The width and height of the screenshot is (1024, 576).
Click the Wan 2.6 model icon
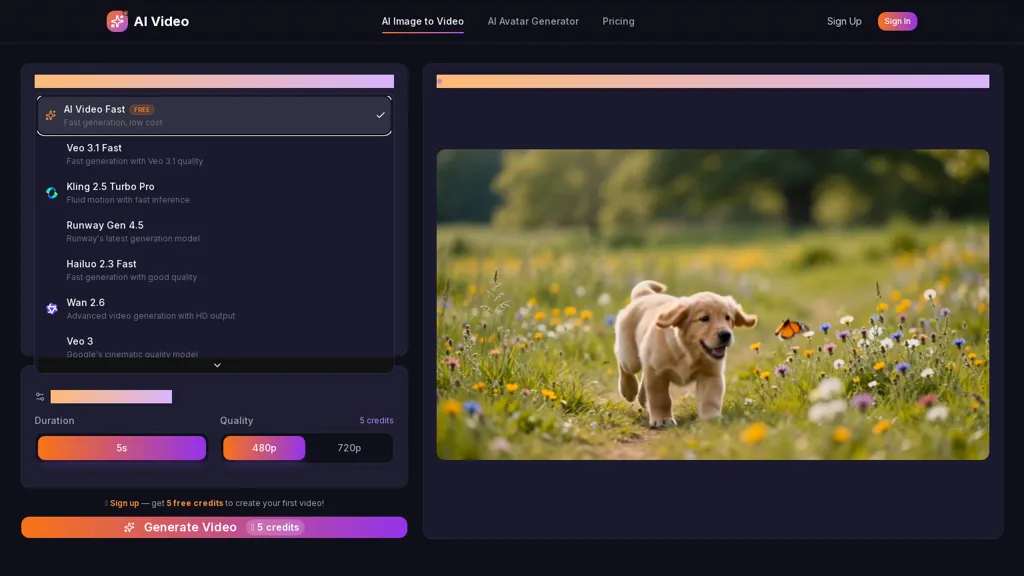click(52, 309)
